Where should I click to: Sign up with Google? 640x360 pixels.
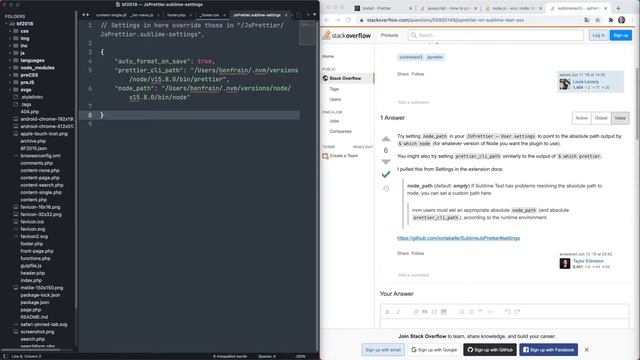pyautogui.click(x=434, y=350)
